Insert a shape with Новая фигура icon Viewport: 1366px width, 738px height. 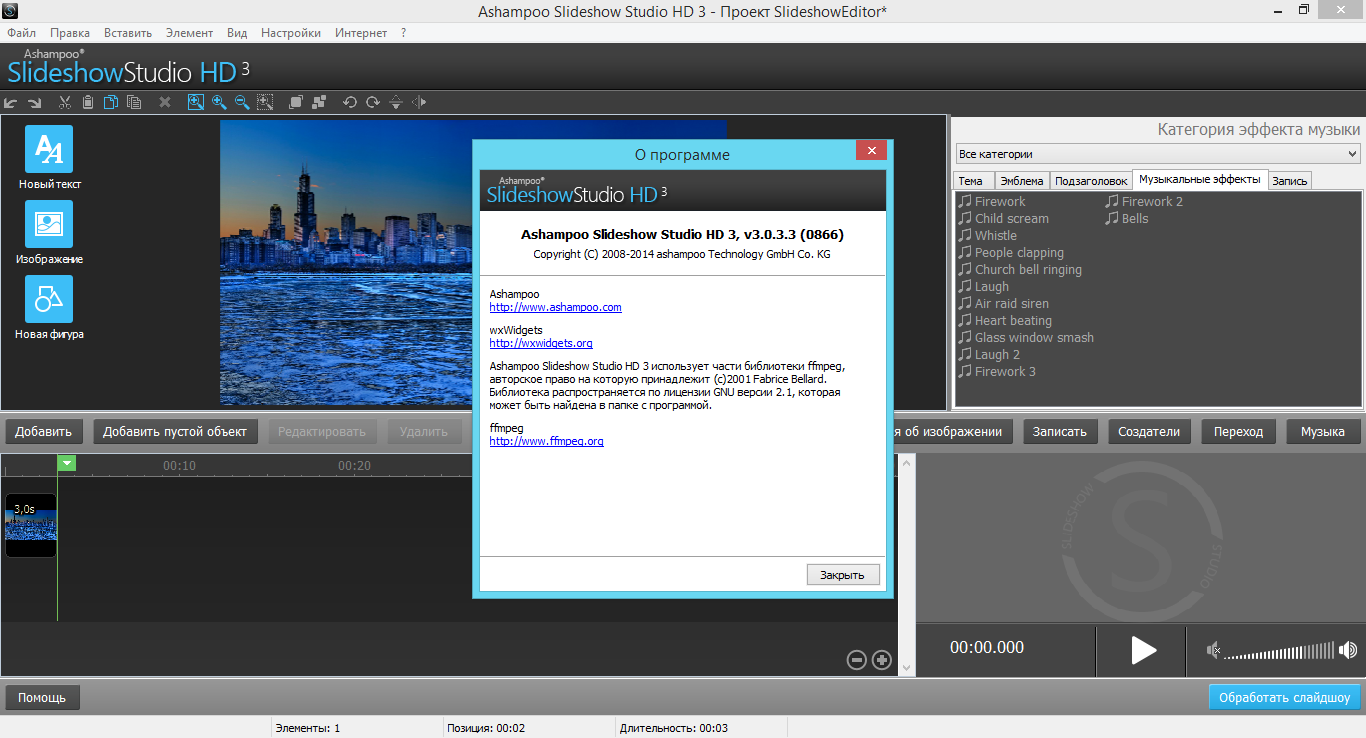(49, 300)
